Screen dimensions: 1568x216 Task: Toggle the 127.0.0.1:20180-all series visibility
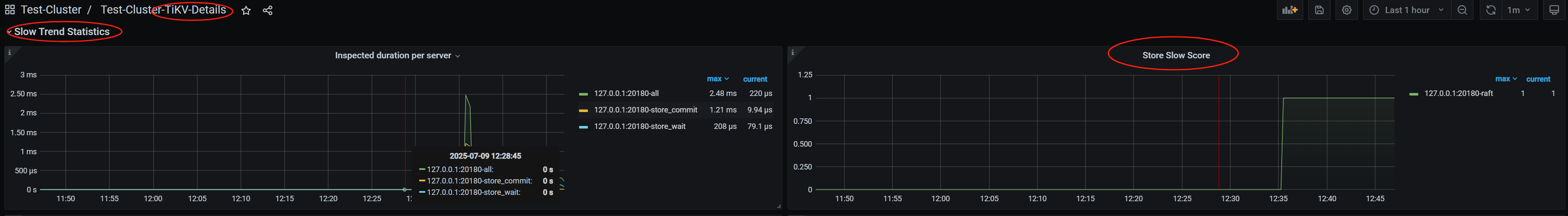626,93
